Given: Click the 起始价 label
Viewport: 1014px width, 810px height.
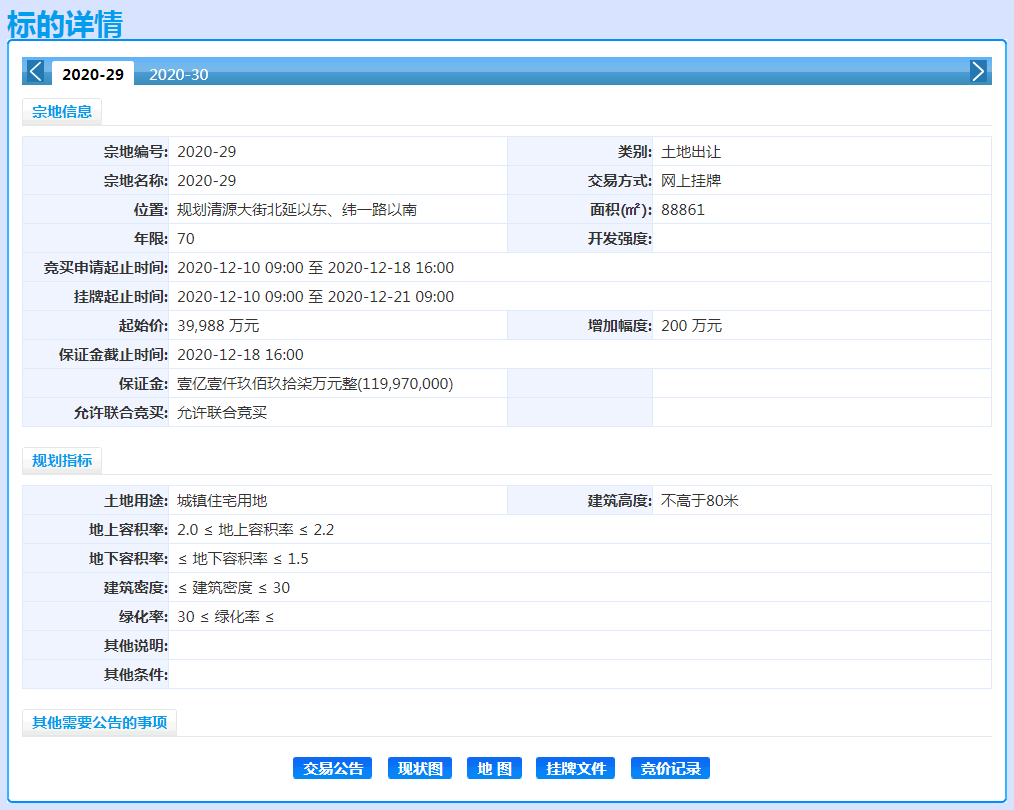Looking at the screenshot, I should click(x=143, y=326).
